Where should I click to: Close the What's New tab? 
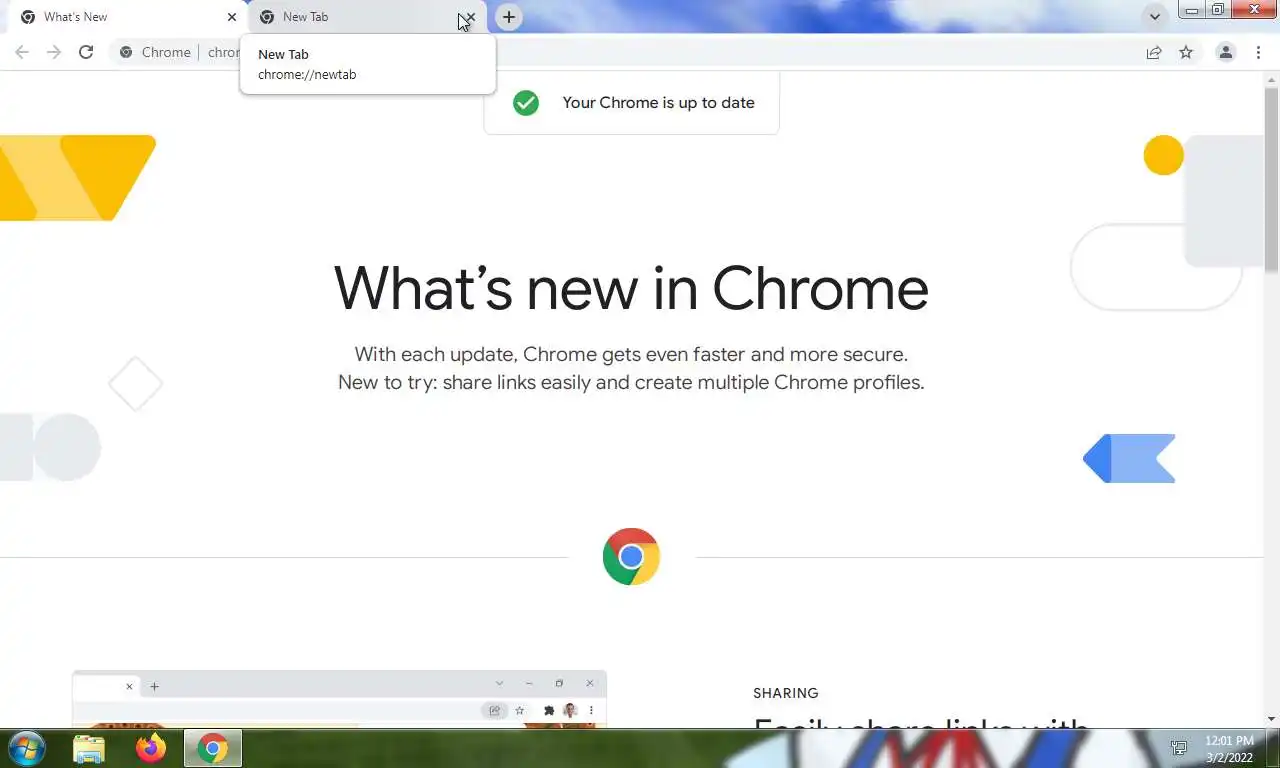click(x=232, y=17)
